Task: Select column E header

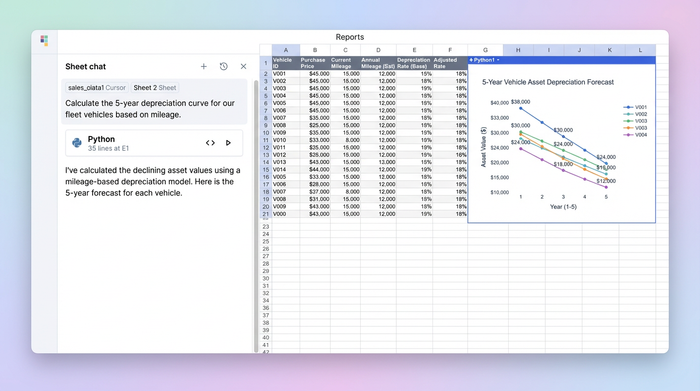Action: (414, 50)
